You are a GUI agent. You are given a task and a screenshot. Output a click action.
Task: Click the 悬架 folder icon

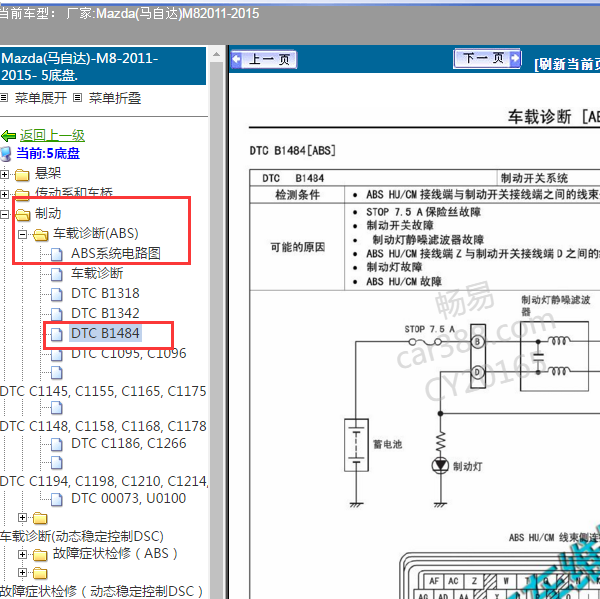pyautogui.click(x=22, y=175)
